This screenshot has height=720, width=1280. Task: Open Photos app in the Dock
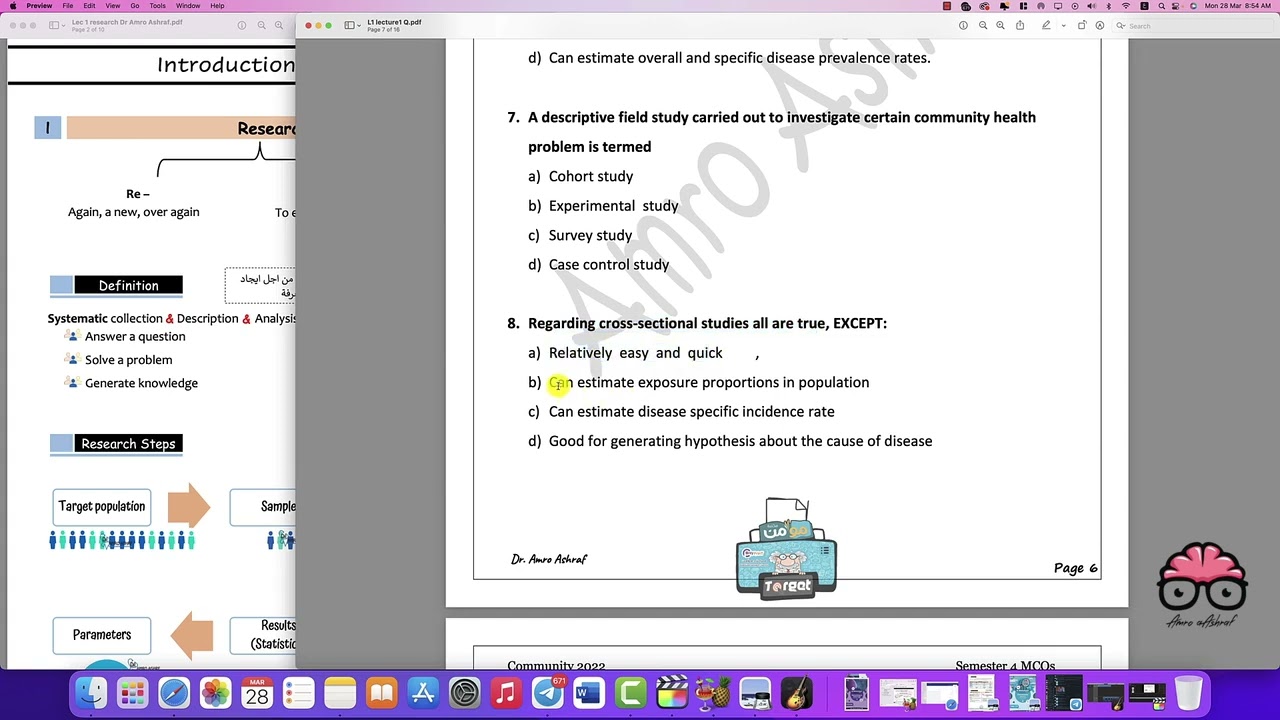(x=216, y=692)
